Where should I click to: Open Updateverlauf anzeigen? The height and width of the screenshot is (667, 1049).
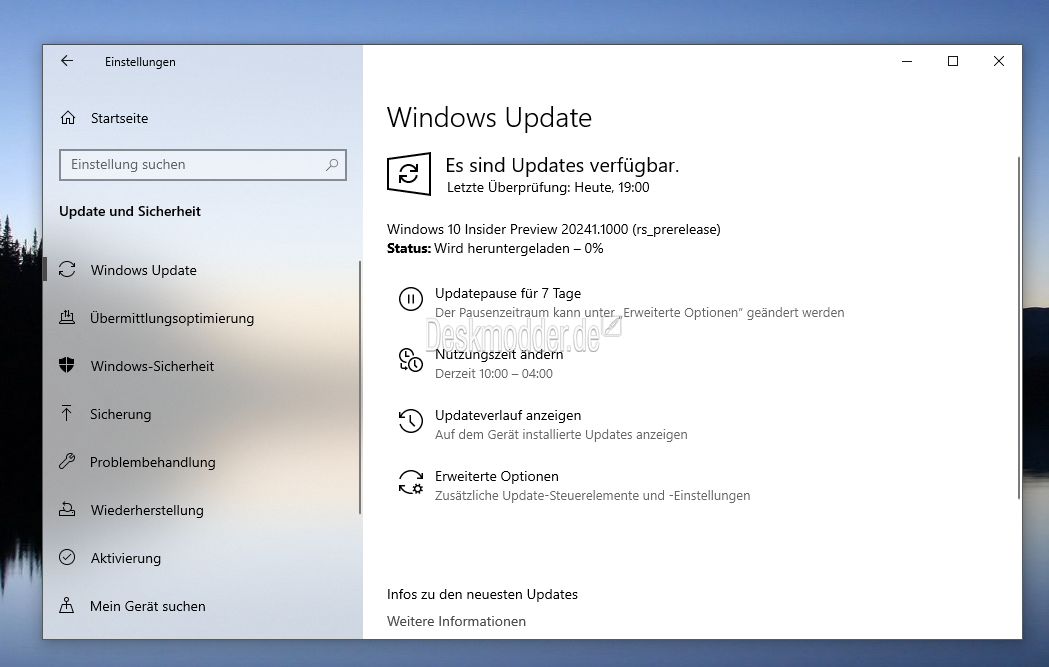pyautogui.click(x=508, y=415)
